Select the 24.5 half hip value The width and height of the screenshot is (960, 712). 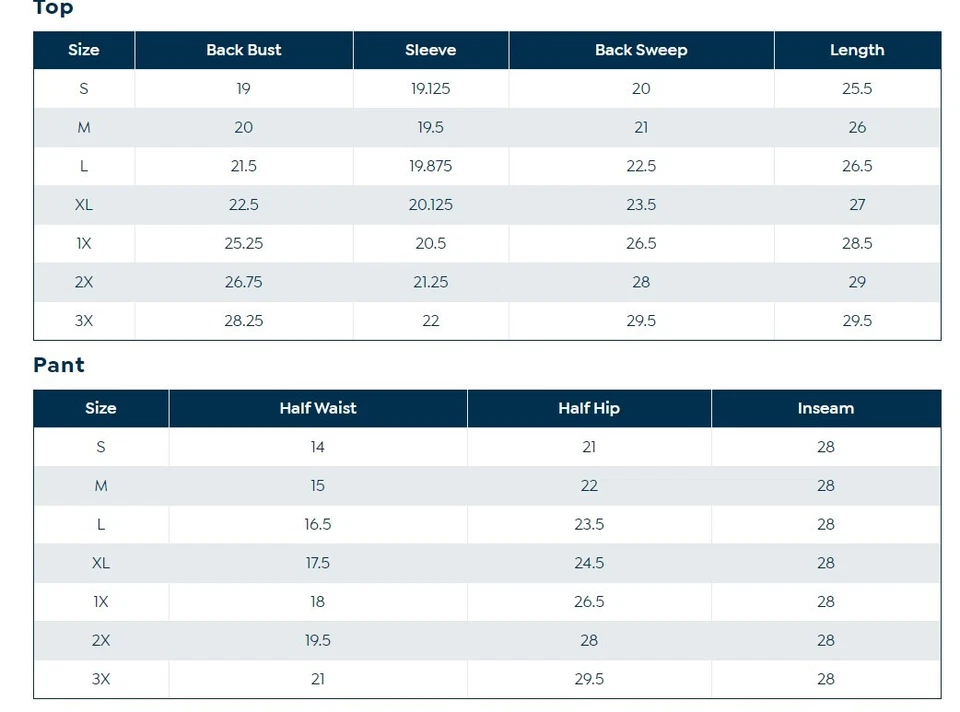[589, 563]
